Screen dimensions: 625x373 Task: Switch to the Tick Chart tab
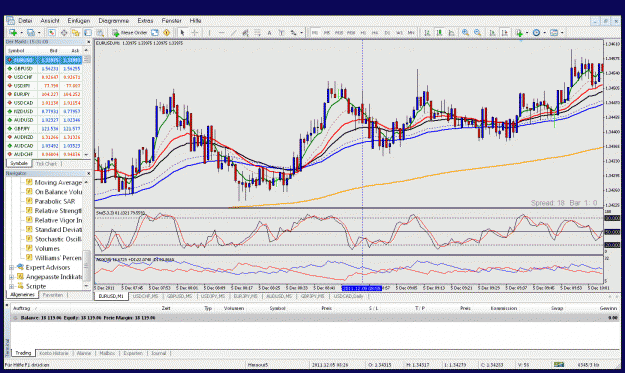click(46, 164)
